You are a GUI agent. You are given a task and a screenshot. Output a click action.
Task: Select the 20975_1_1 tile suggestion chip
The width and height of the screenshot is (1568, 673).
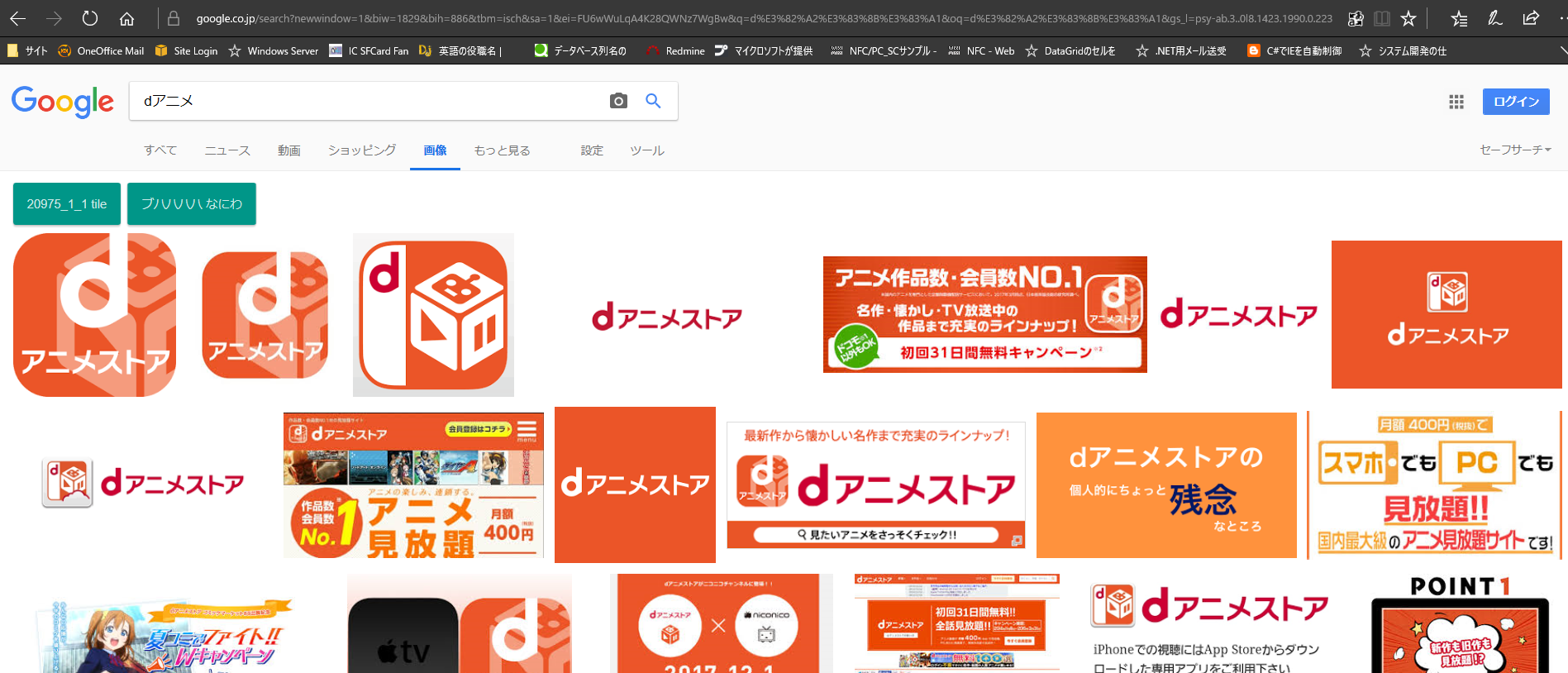(x=67, y=204)
